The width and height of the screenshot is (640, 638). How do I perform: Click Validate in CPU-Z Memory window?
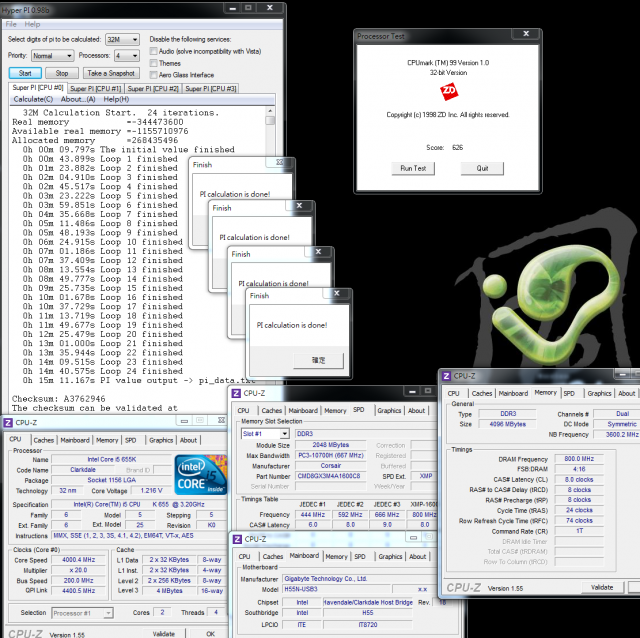[x=602, y=587]
